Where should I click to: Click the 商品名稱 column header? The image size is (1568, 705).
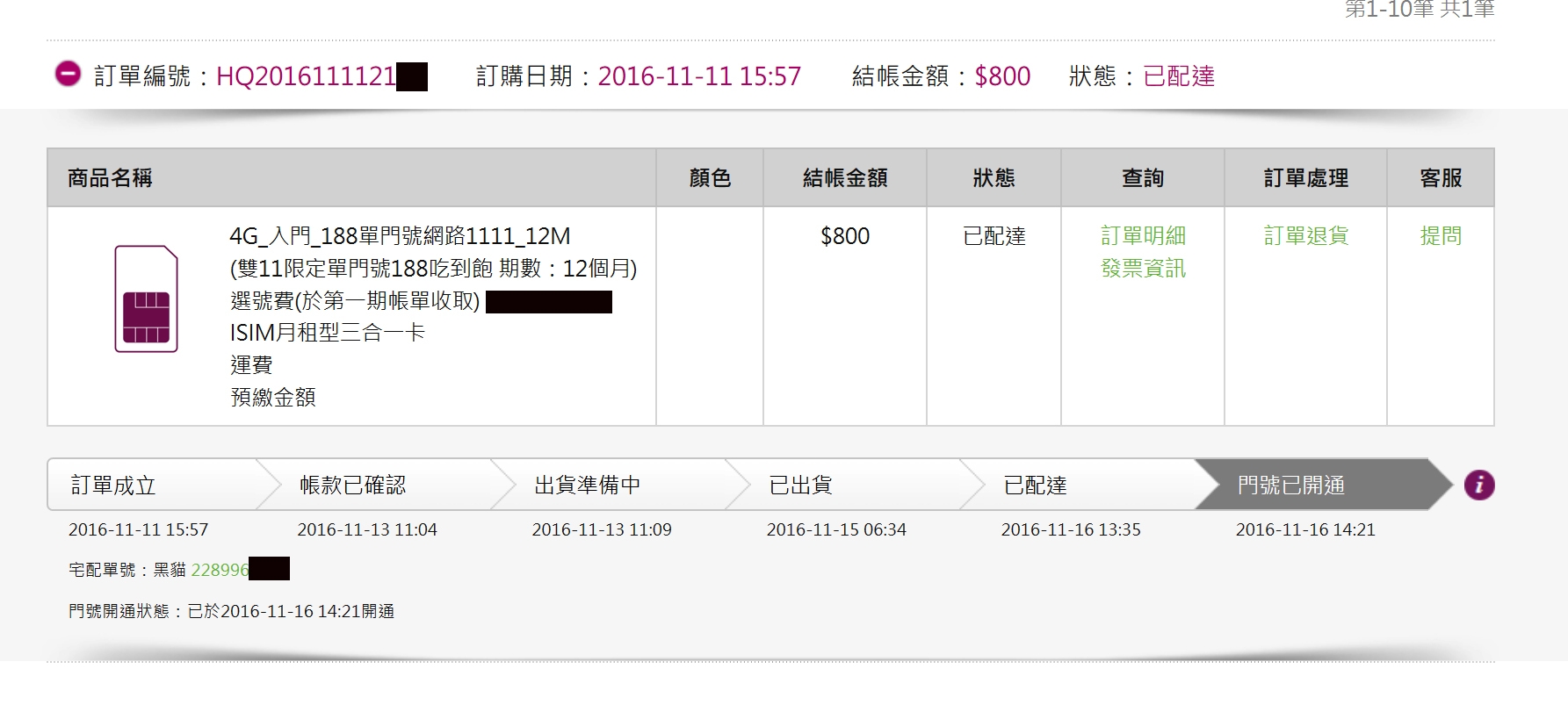[110, 178]
